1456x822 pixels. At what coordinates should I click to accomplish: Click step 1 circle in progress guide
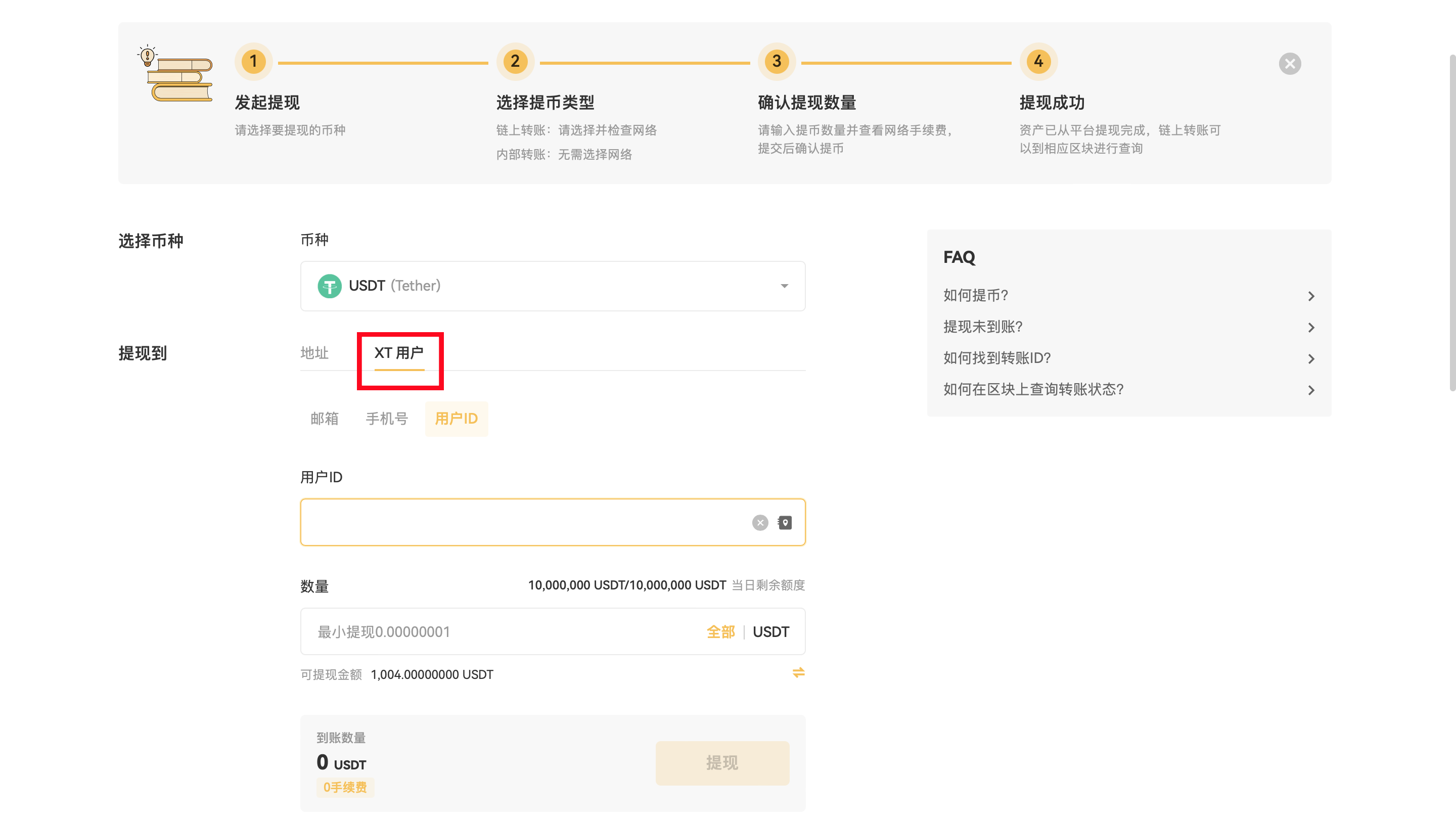tap(253, 61)
